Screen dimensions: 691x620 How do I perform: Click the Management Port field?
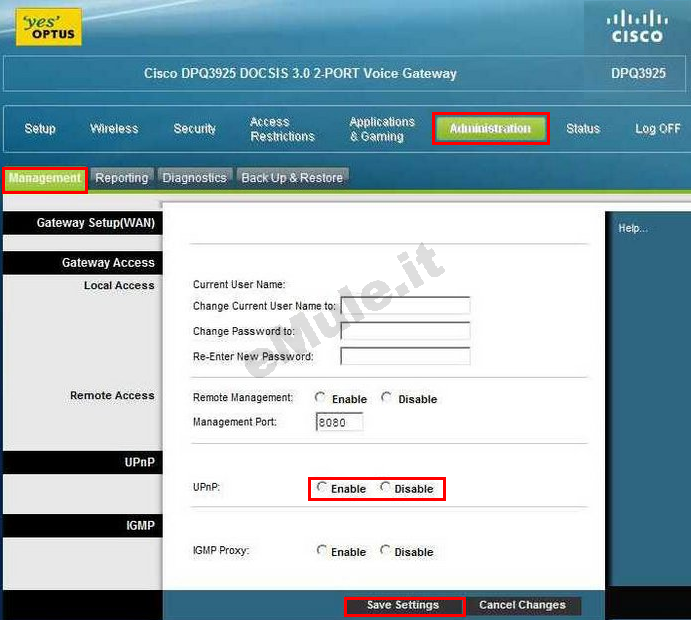(339, 422)
